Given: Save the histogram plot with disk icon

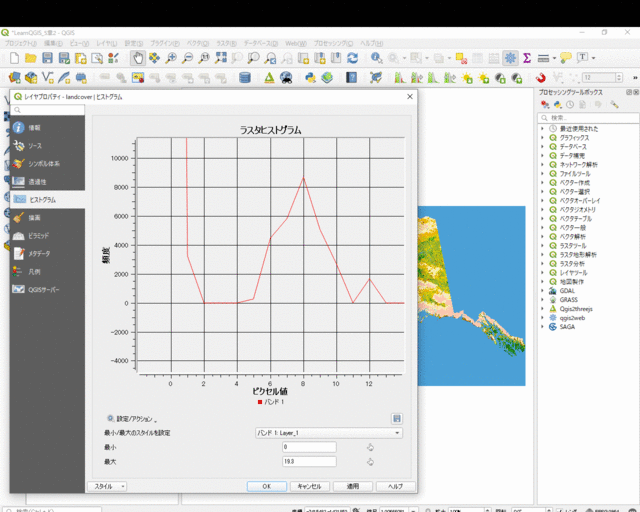Looking at the screenshot, I should coord(396,419).
